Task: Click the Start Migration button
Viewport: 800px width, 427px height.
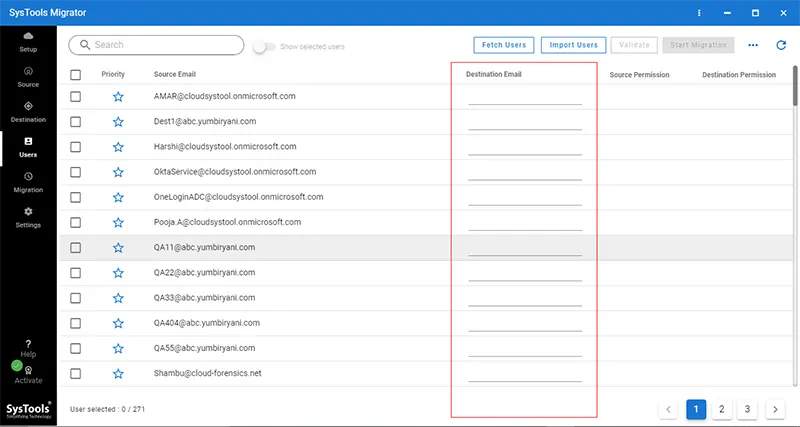Action: pyautogui.click(x=698, y=45)
